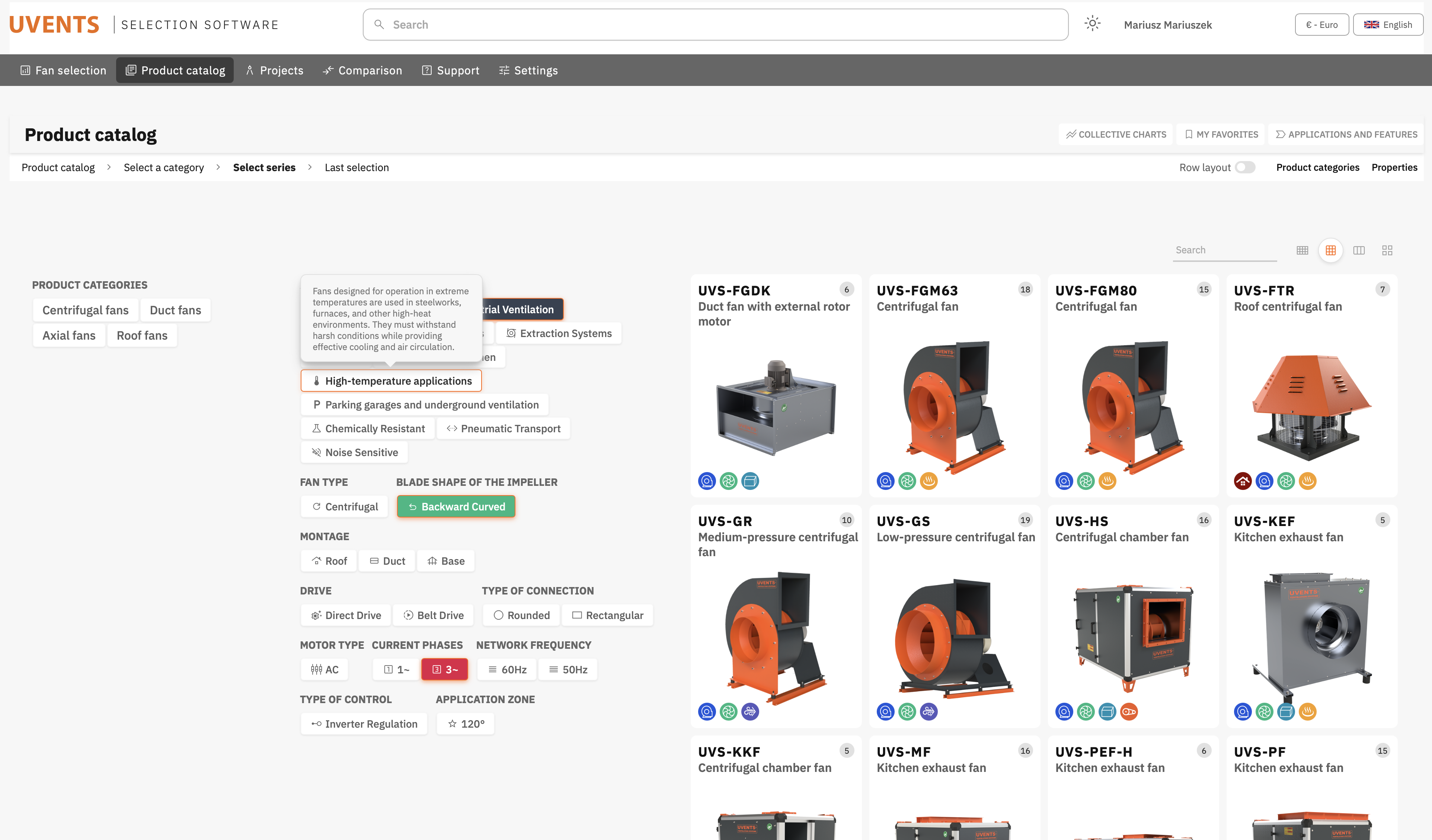
Task: Click the orange belt drive icon on UVS-HS card
Action: coord(1129,712)
